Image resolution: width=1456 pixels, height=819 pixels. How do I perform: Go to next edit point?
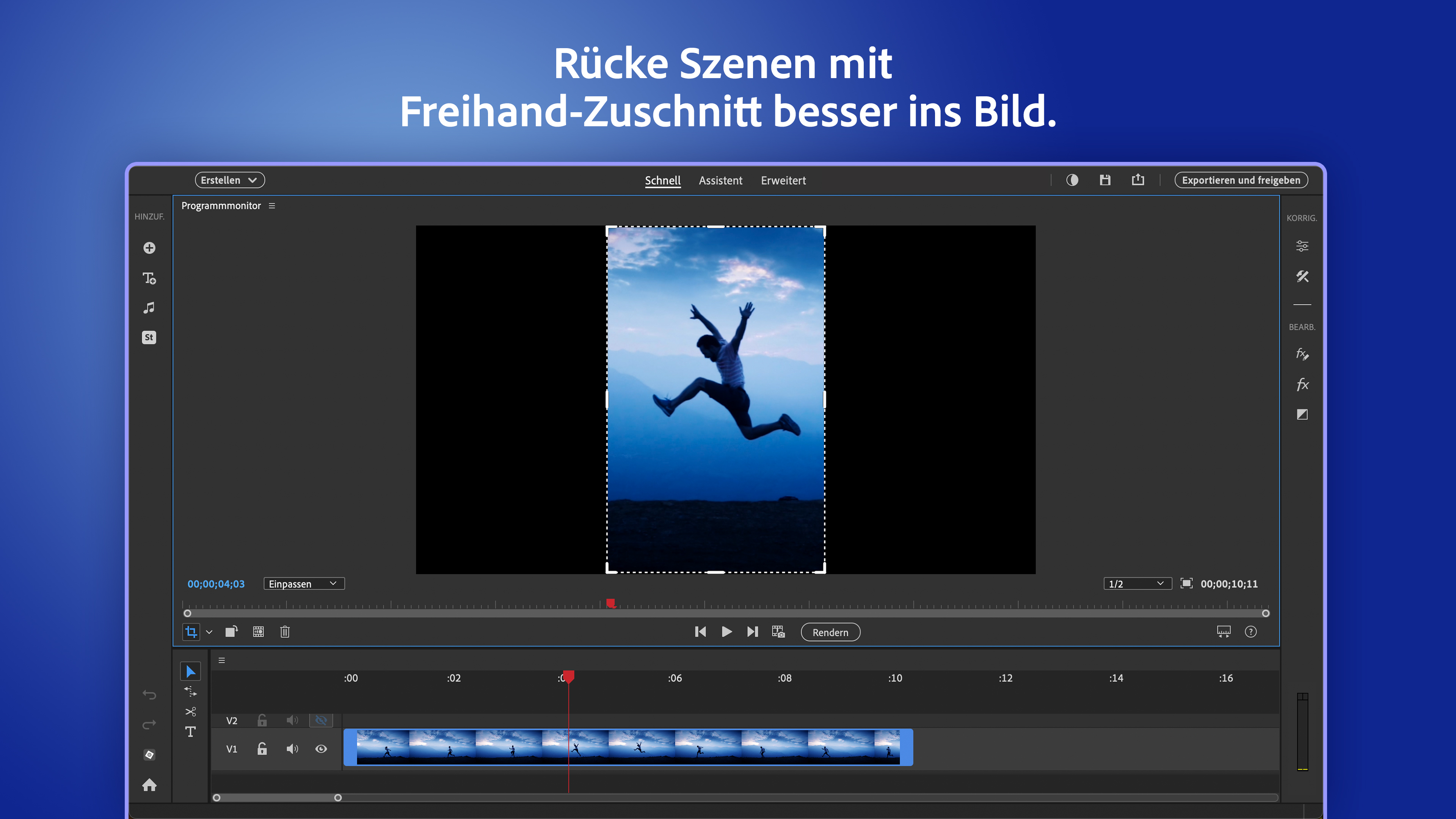pyautogui.click(x=752, y=631)
